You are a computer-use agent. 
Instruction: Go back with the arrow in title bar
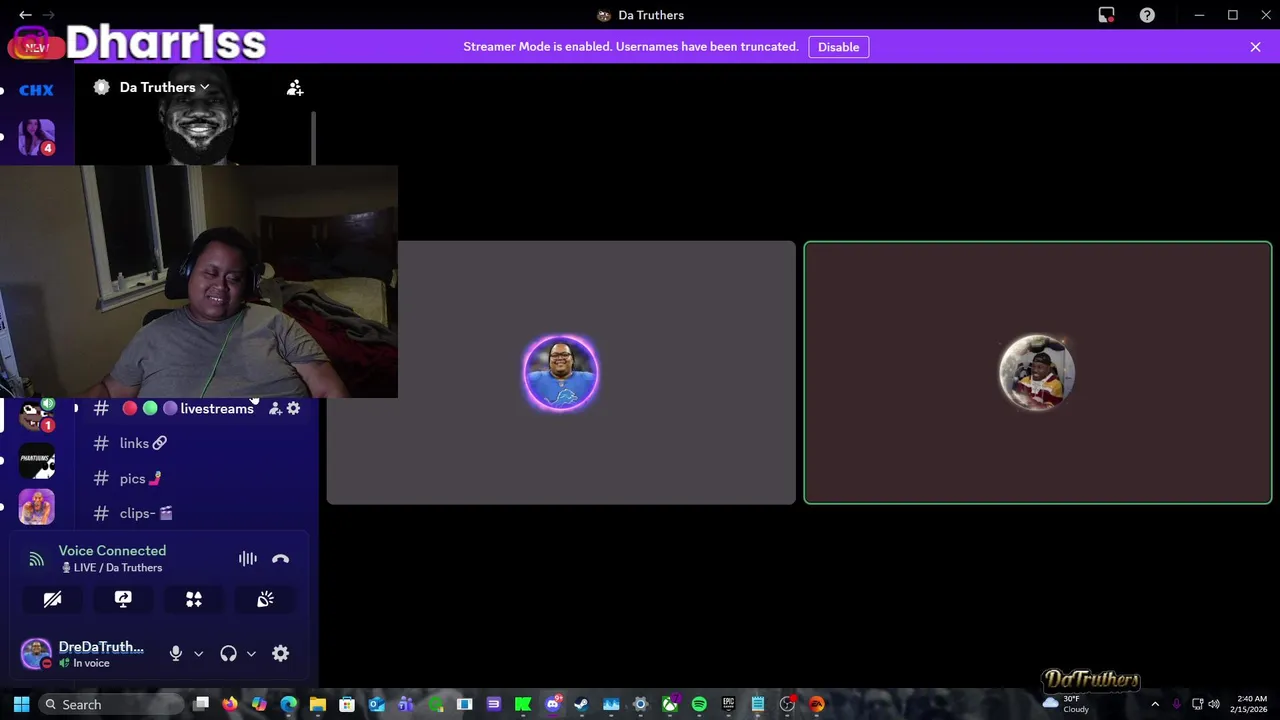pyautogui.click(x=25, y=15)
